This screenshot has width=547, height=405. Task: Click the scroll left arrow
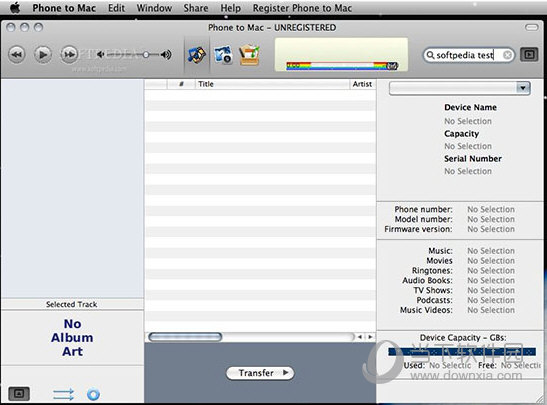359,337
